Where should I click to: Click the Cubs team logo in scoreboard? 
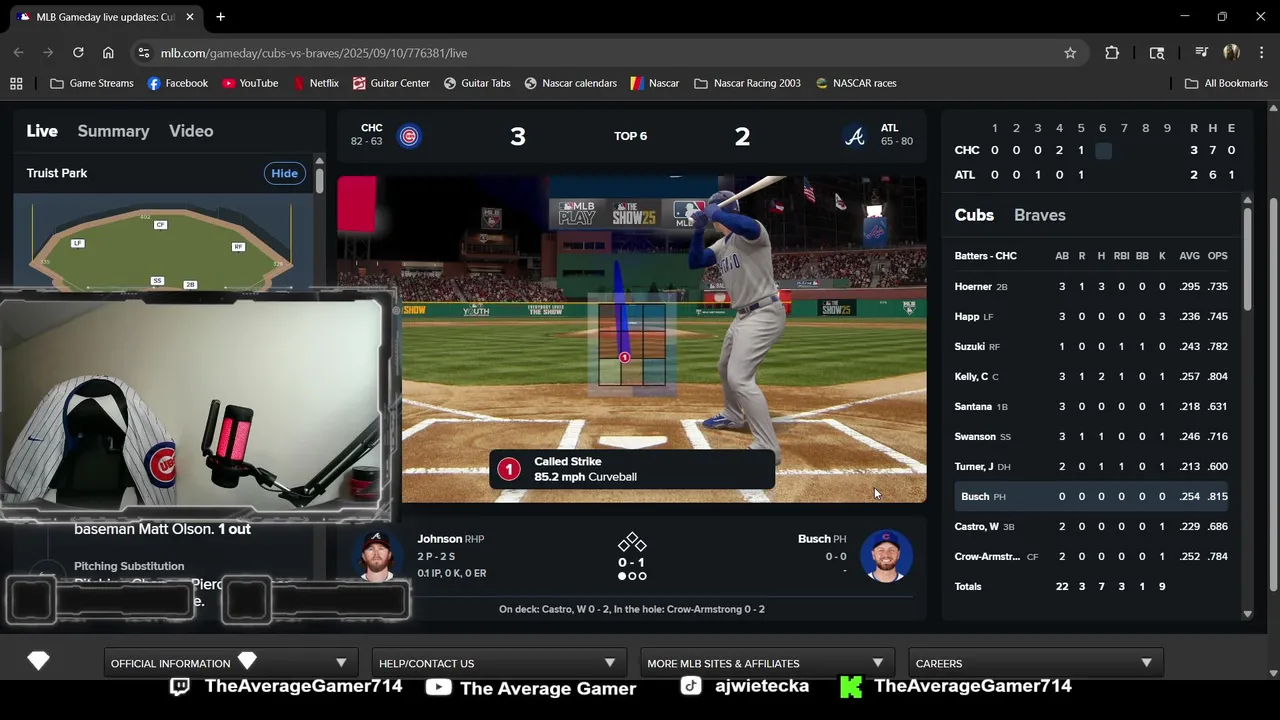(x=409, y=136)
